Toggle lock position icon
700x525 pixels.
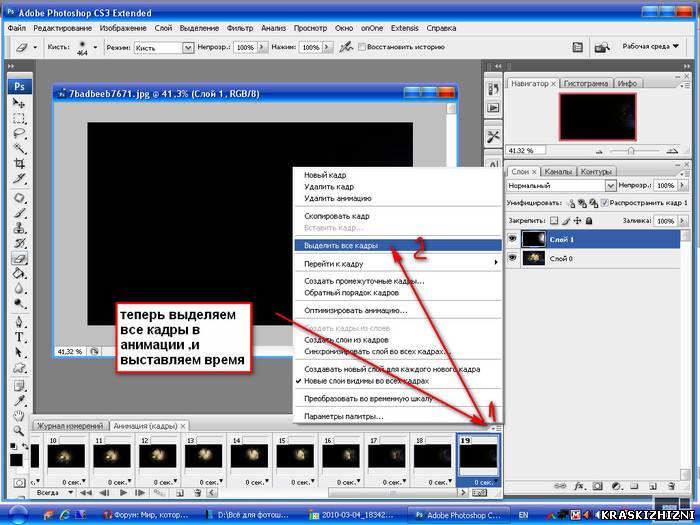577,221
